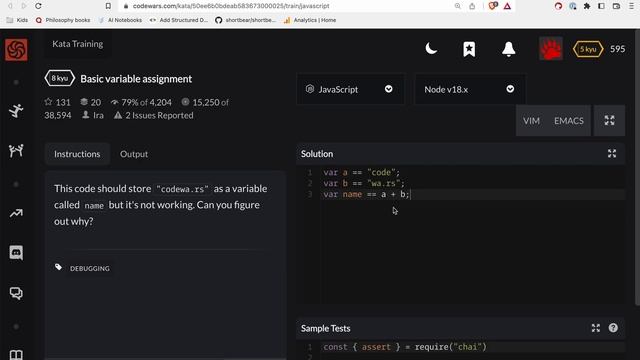Open notifications bell icon
The image size is (640, 360).
(508, 49)
